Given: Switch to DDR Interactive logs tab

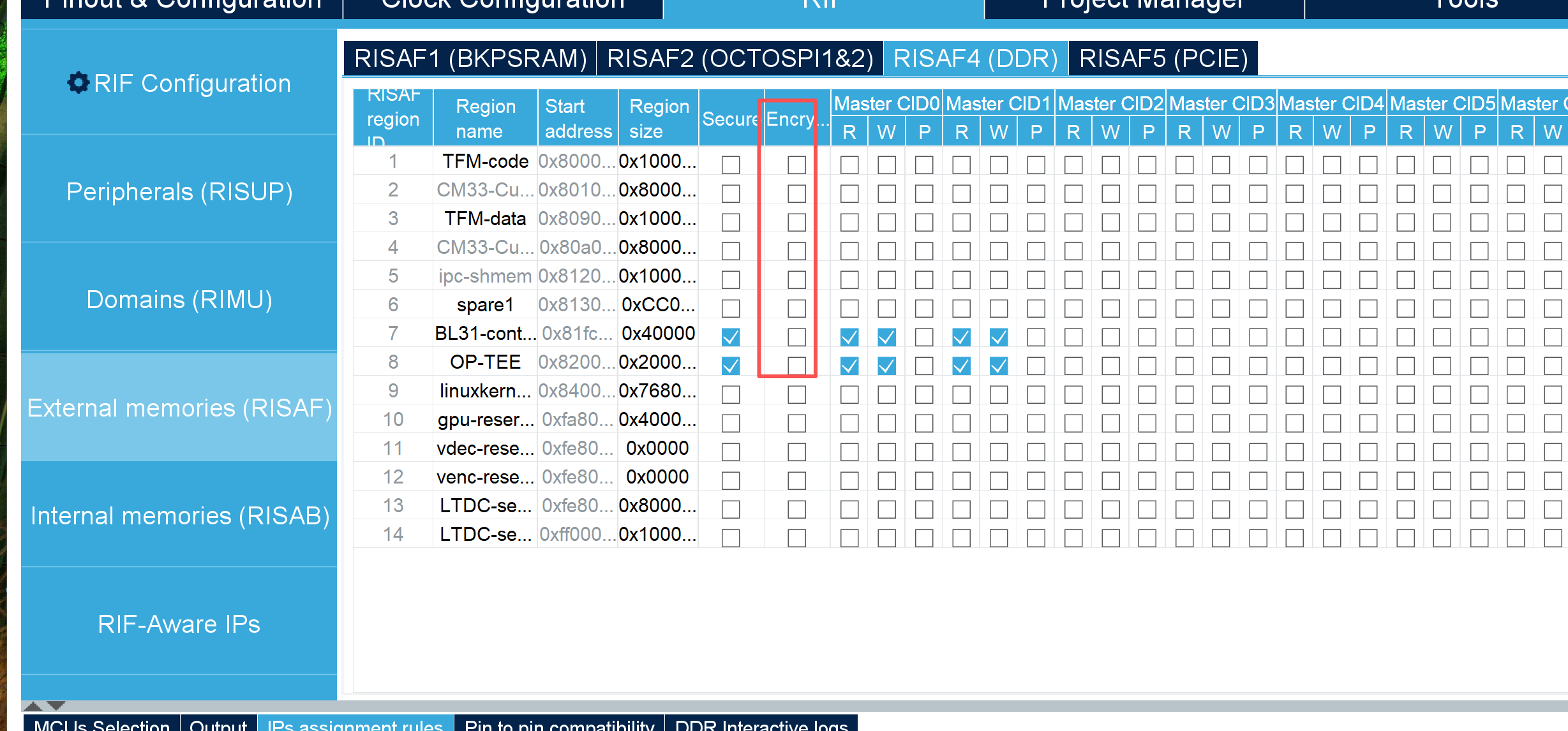Looking at the screenshot, I should pos(761,725).
